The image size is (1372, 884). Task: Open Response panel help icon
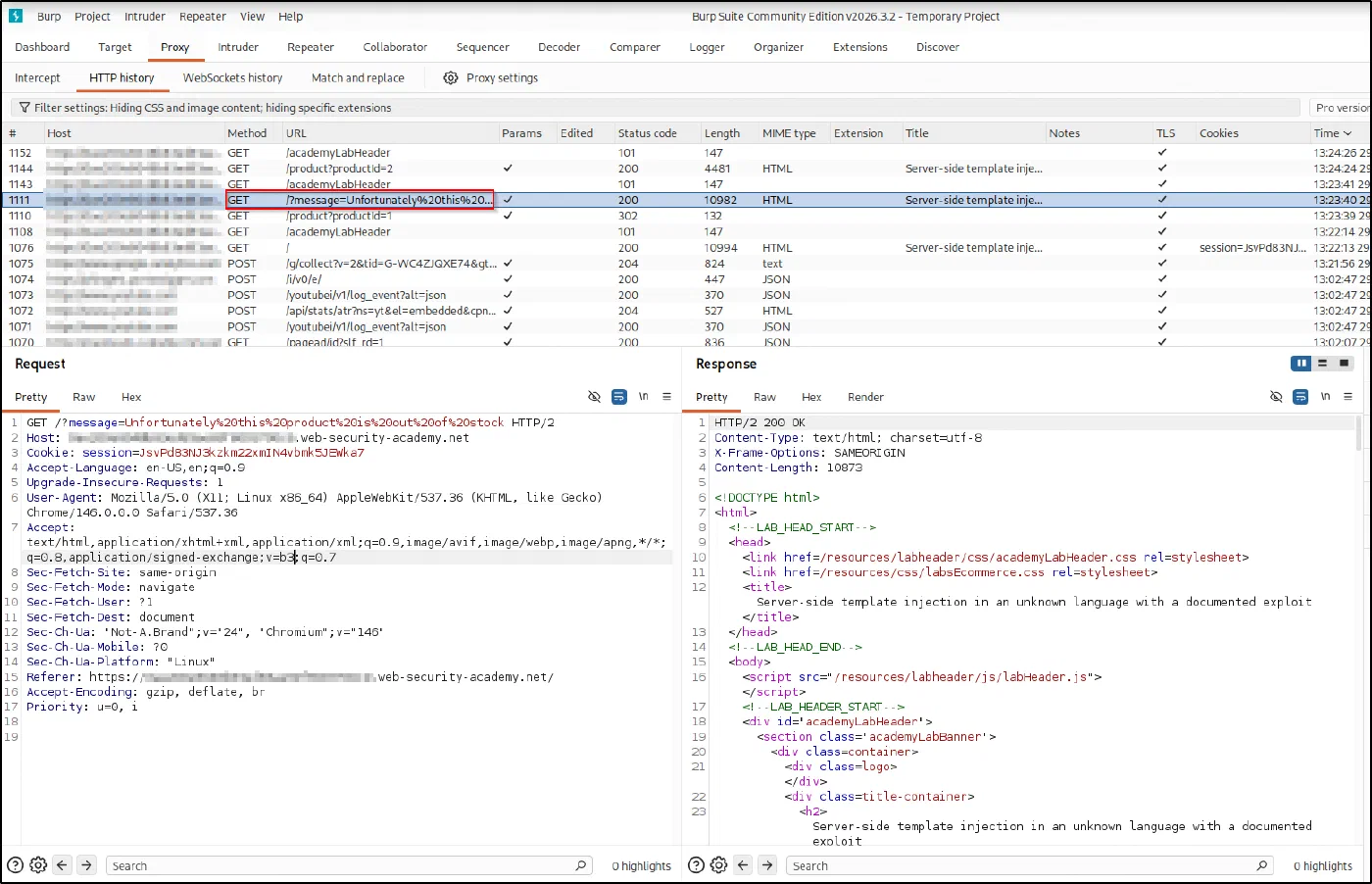[696, 865]
